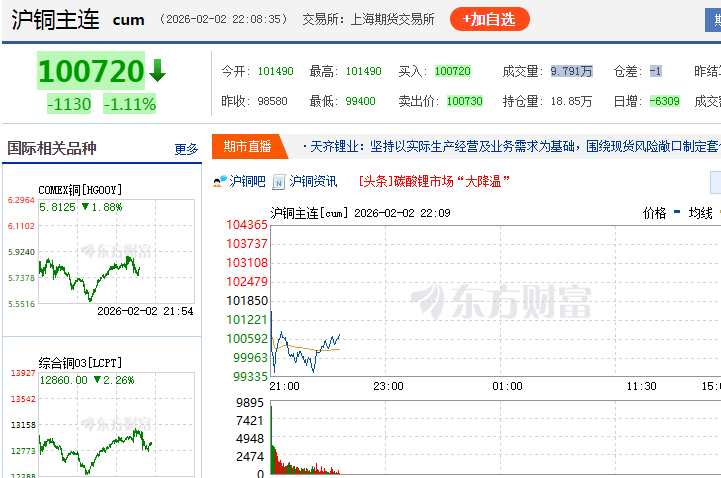Click the 综合铜03[LCPT] mini chart
Image resolution: width=721 pixels, height=478 pixels.
click(117, 425)
